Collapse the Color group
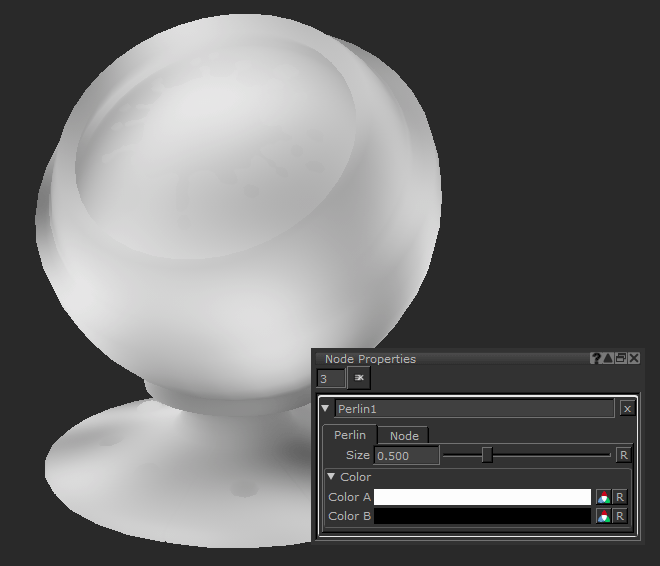Screen dimensions: 660x566 click(x=332, y=477)
